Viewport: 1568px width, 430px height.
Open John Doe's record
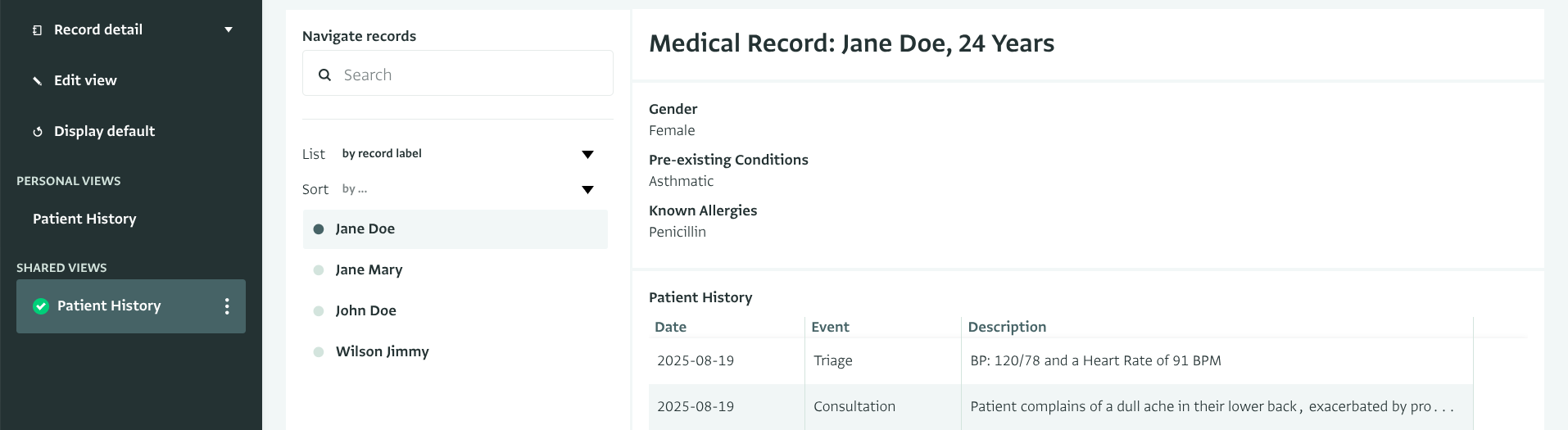point(365,310)
